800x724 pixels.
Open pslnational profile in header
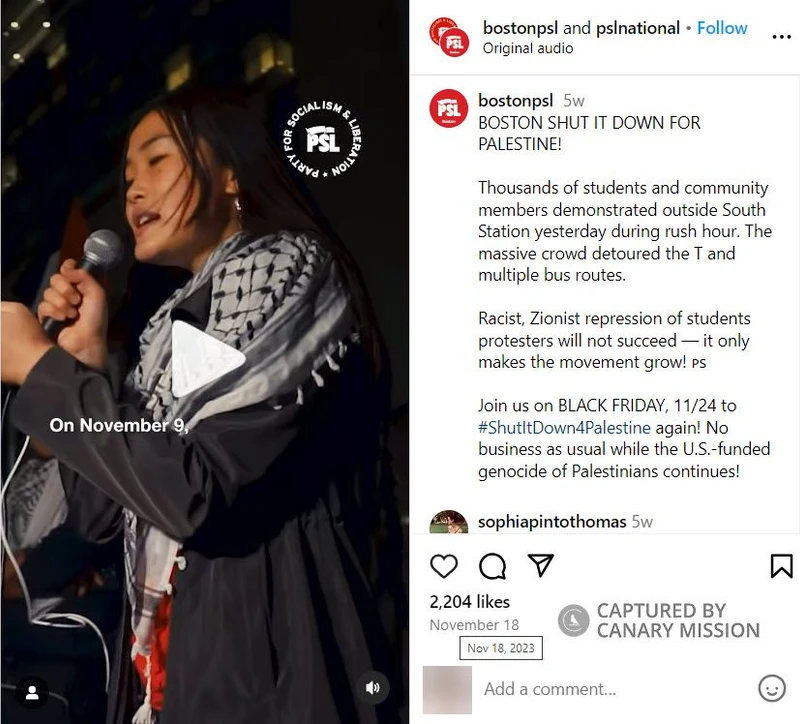click(638, 28)
